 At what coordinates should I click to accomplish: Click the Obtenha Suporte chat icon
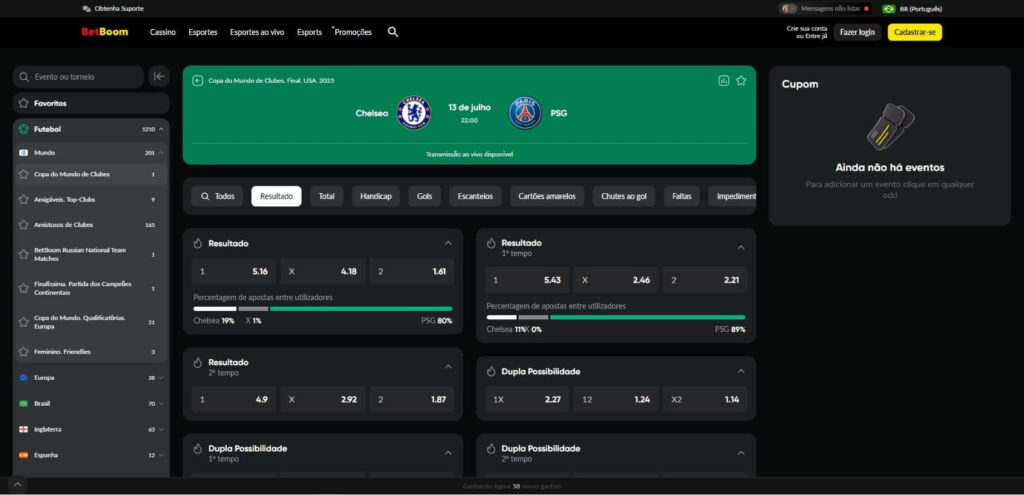pos(87,8)
